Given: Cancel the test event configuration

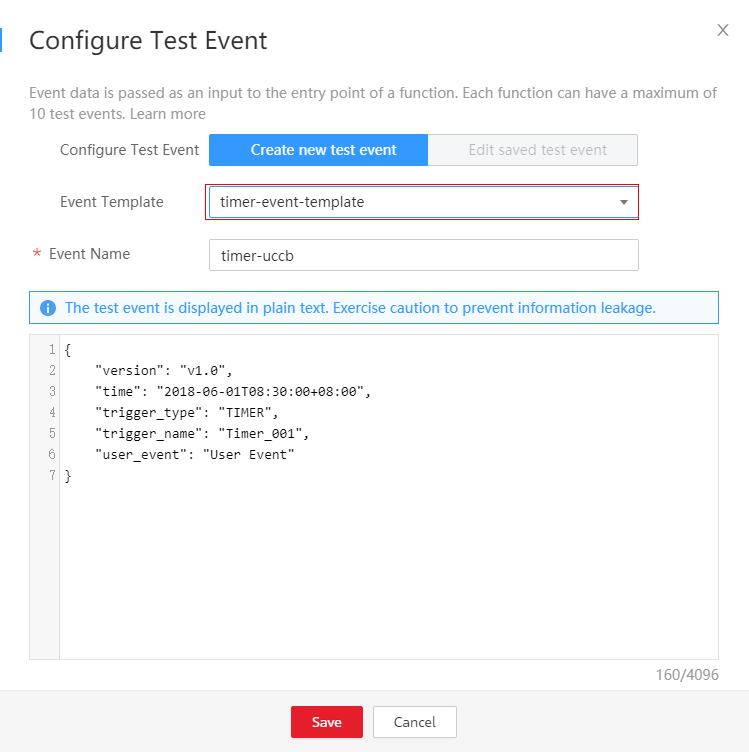Looking at the screenshot, I should 414,722.
